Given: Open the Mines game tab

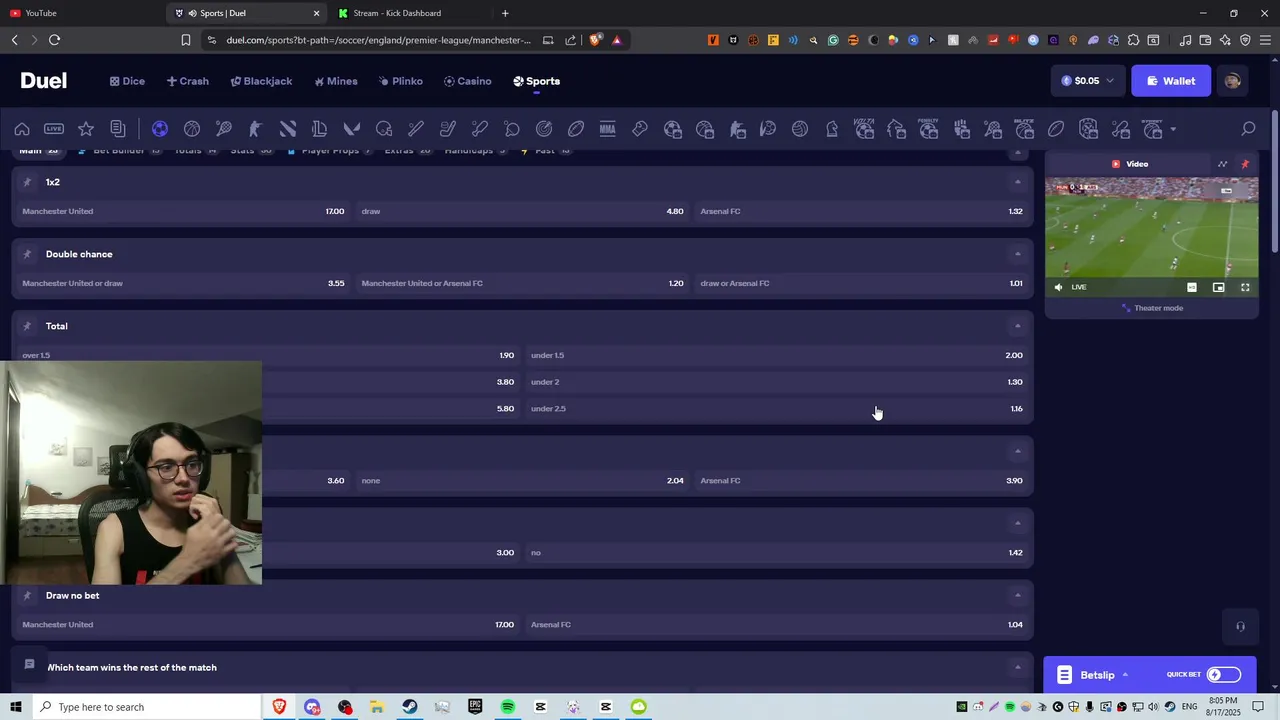Looking at the screenshot, I should click(x=336, y=81).
